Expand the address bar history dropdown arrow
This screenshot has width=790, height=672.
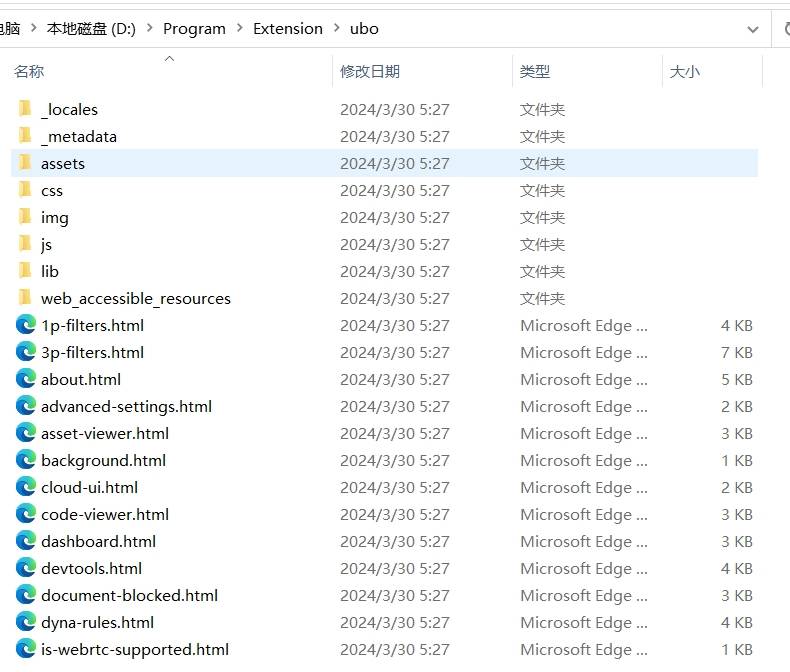tap(753, 29)
